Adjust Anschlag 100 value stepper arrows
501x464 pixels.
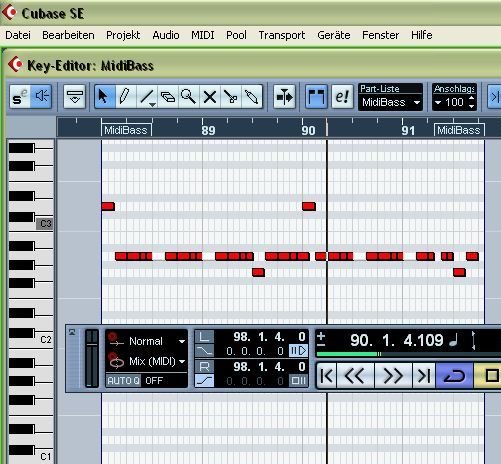tap(471, 102)
